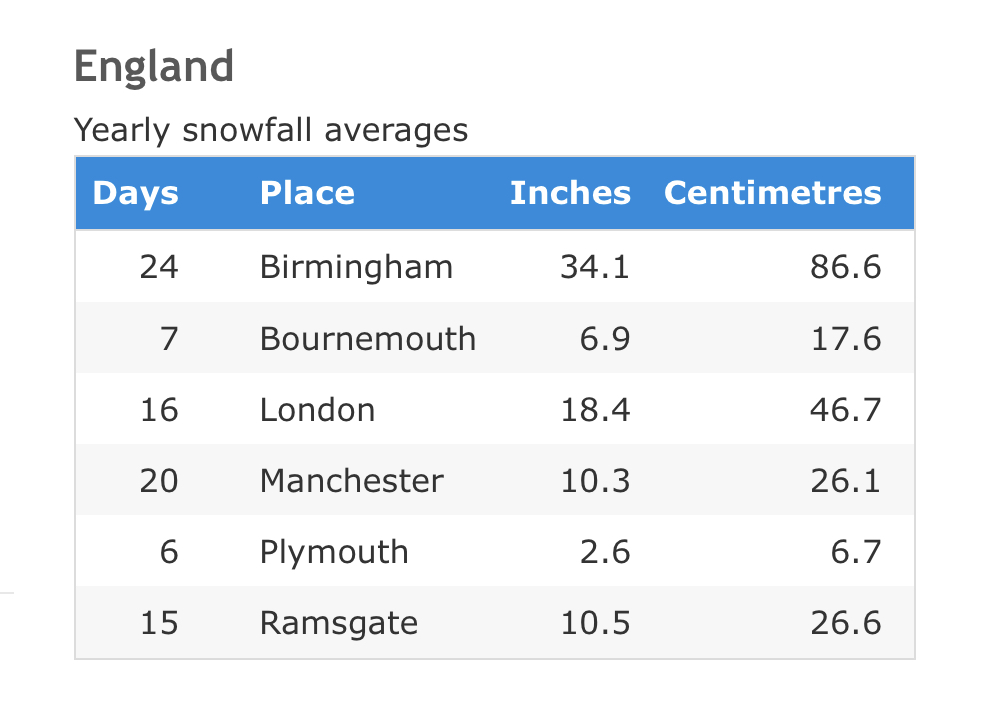Viewport: 993px width, 708px height.
Task: Click Ramsgate's 10.5 inches value
Action: click(x=594, y=623)
